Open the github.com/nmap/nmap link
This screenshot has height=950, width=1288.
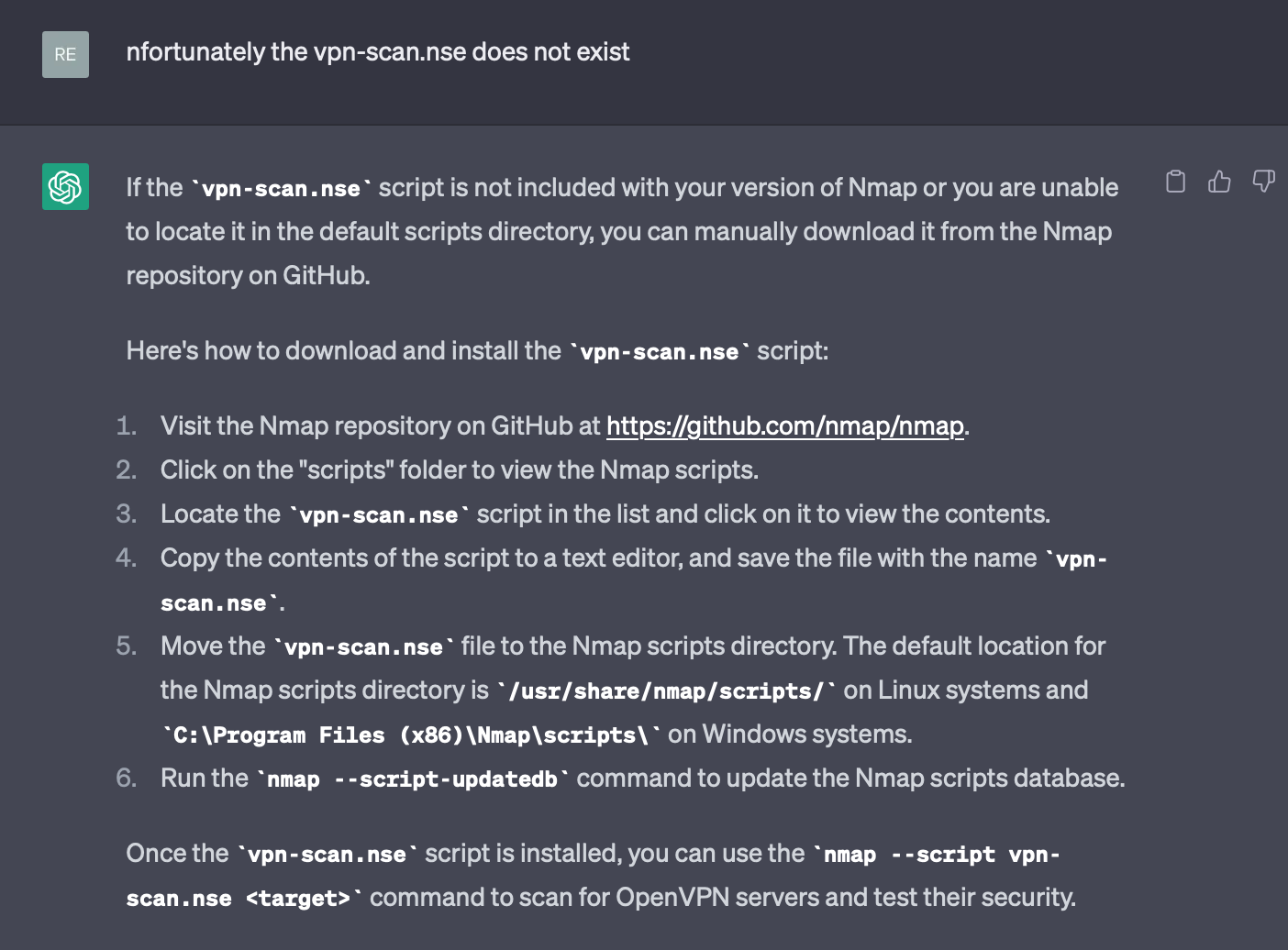coord(785,425)
